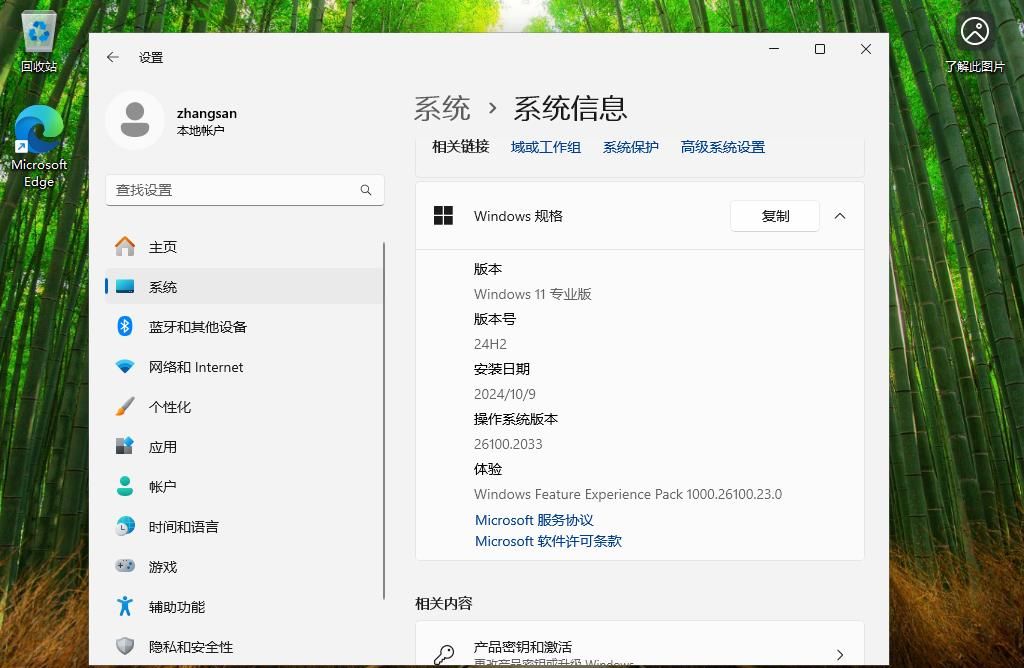The image size is (1024, 668).
Task: Open 游戏 settings from sidebar
Action: (163, 567)
